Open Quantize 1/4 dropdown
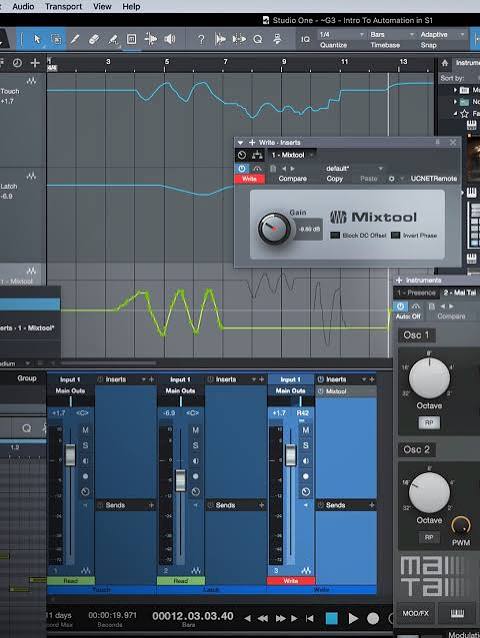Image resolution: width=480 pixels, height=638 pixels. point(342,35)
